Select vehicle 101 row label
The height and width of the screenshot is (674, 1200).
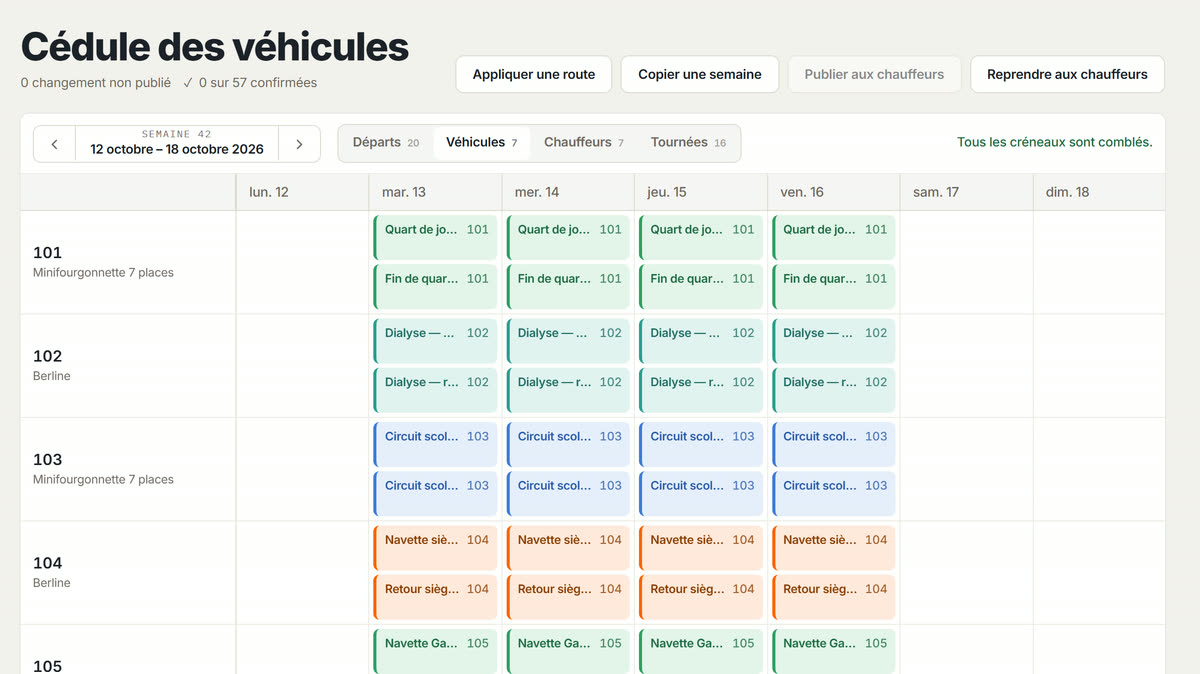(128, 262)
